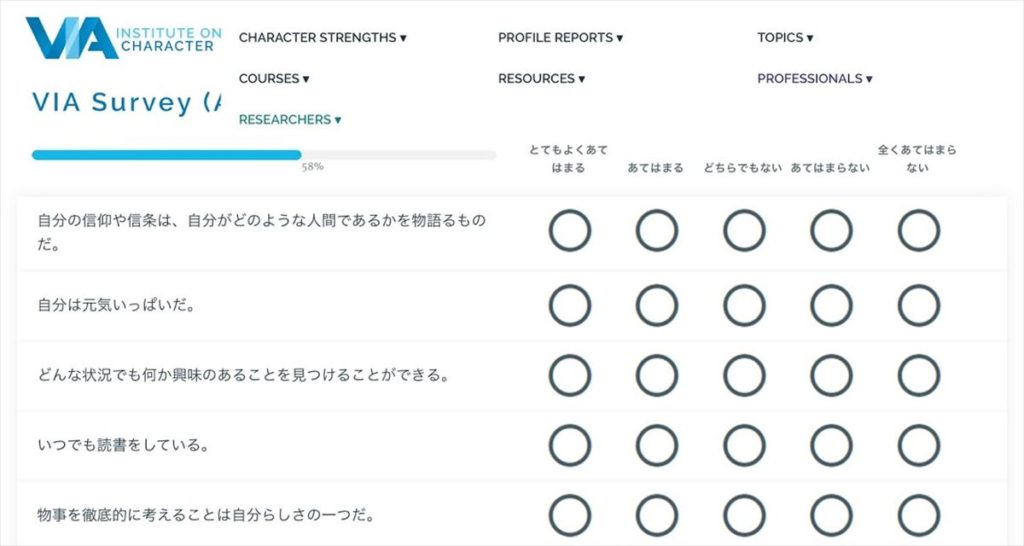This screenshot has width=1024, height=546.
Task: Open the Topics dropdown
Action: [x=785, y=38]
